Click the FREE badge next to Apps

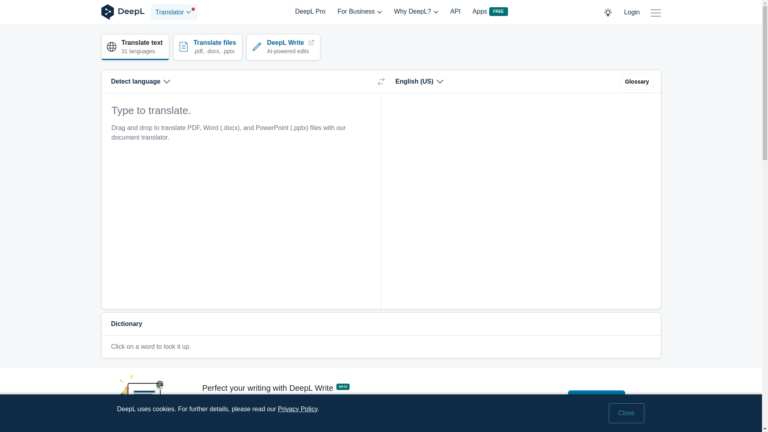point(498,12)
